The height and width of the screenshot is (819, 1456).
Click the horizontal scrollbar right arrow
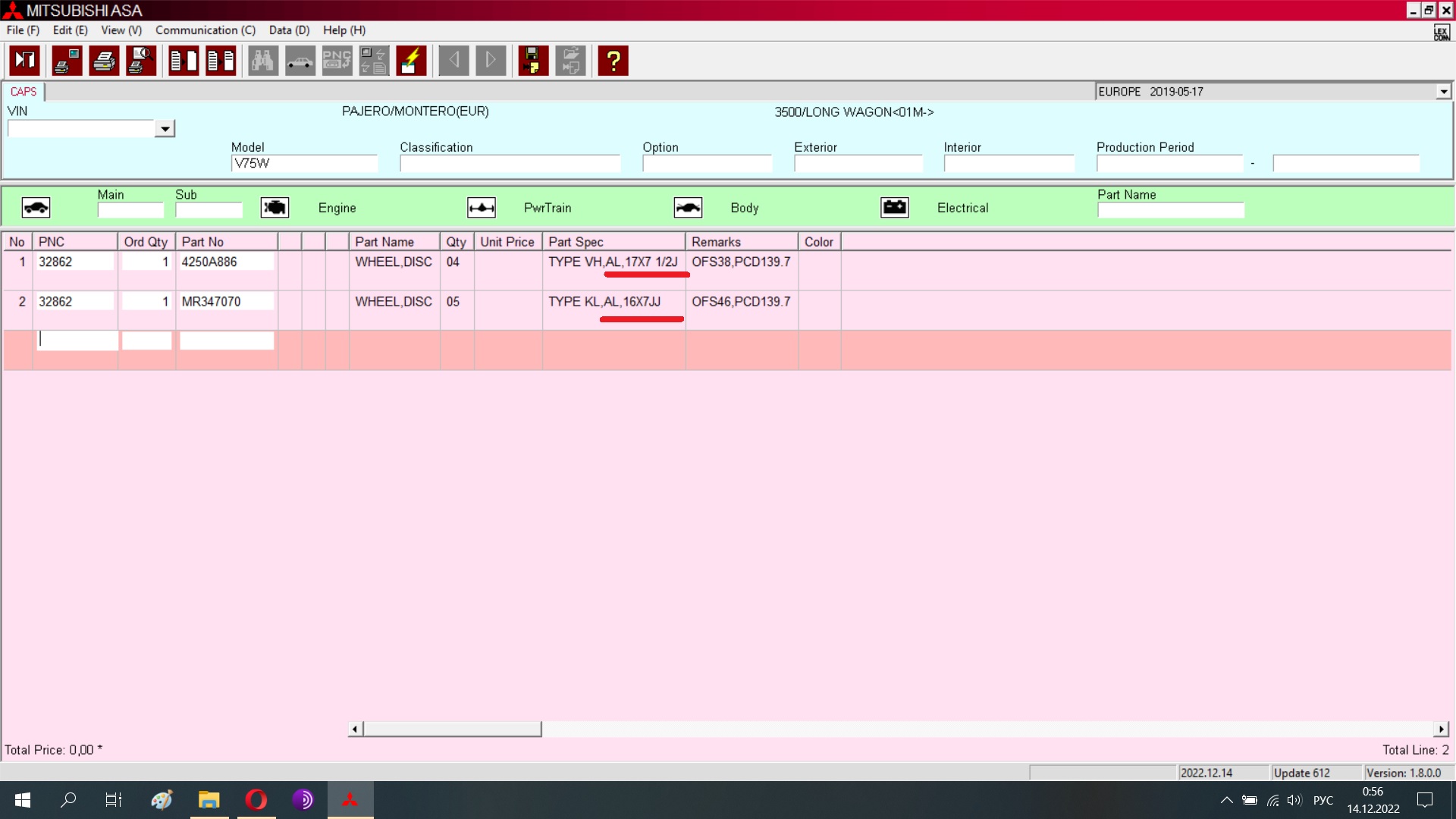[x=1441, y=730]
